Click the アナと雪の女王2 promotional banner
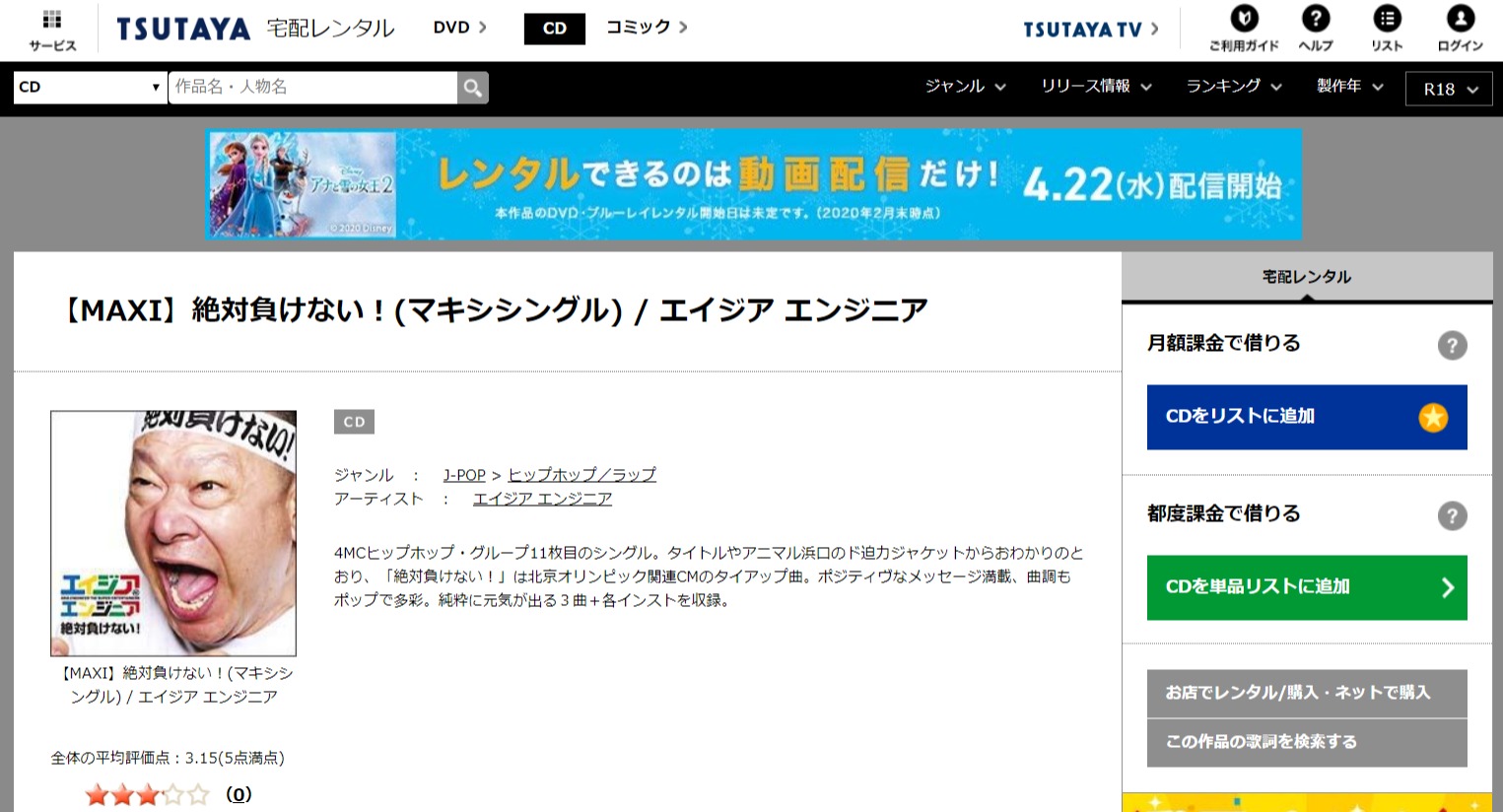This screenshot has height=812, width=1503. click(753, 184)
